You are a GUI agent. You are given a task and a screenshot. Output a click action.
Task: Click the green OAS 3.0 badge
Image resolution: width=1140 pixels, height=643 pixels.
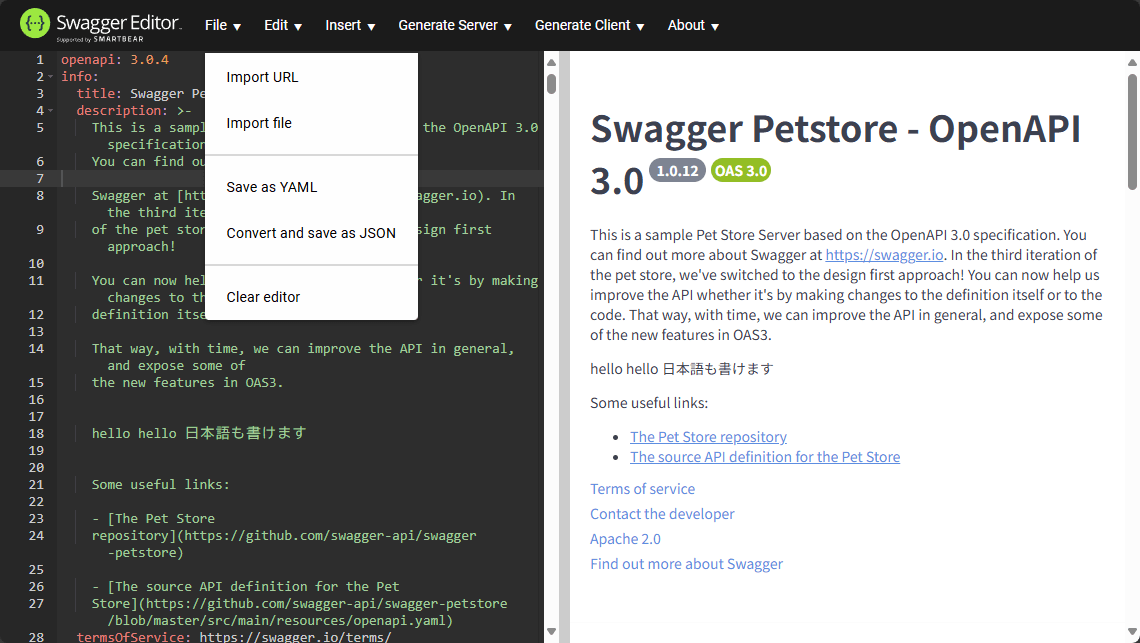tap(740, 170)
